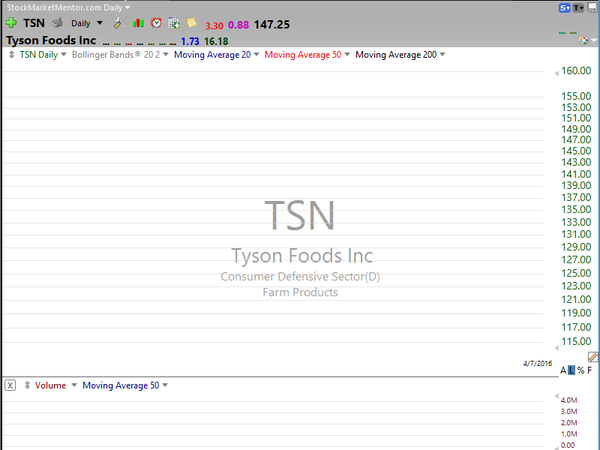Screen dimensions: 600x450
Task: Open the StockMarketMentor.com Daily layout dropdown
Action: pyautogui.click(x=127, y=8)
